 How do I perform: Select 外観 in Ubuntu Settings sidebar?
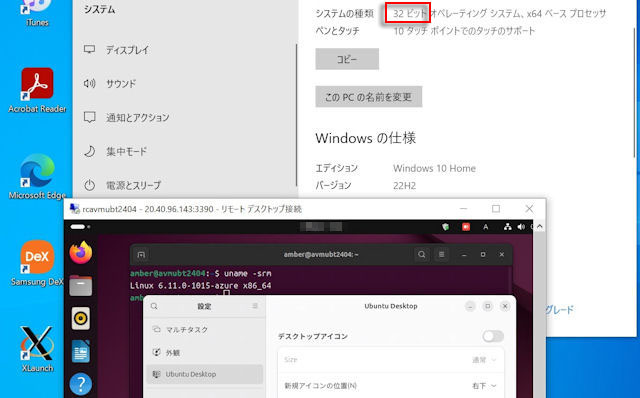click(x=204, y=352)
